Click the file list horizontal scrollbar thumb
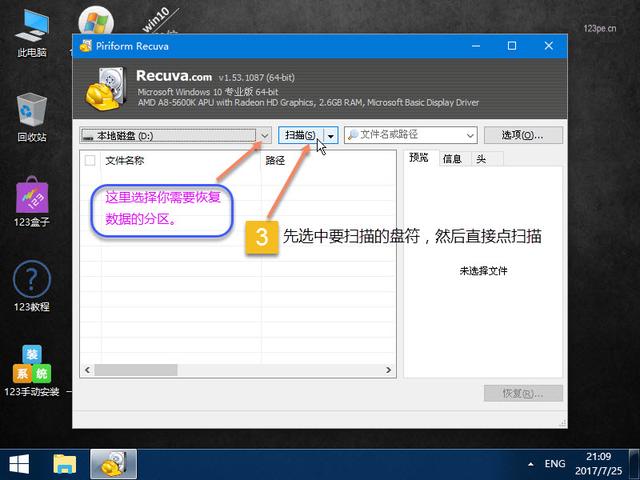This screenshot has height=480, width=640. tap(136, 370)
